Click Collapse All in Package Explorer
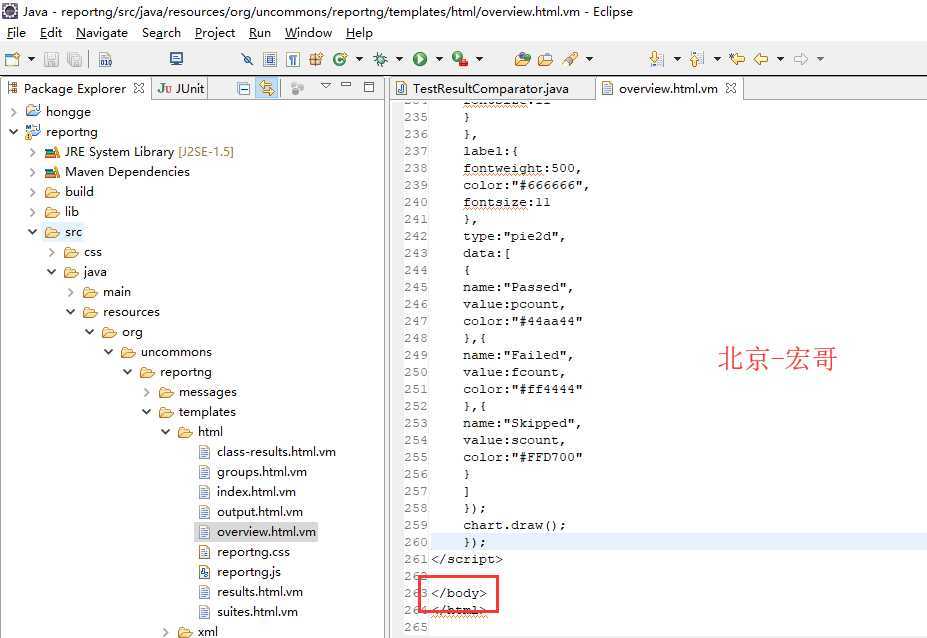 (x=244, y=88)
